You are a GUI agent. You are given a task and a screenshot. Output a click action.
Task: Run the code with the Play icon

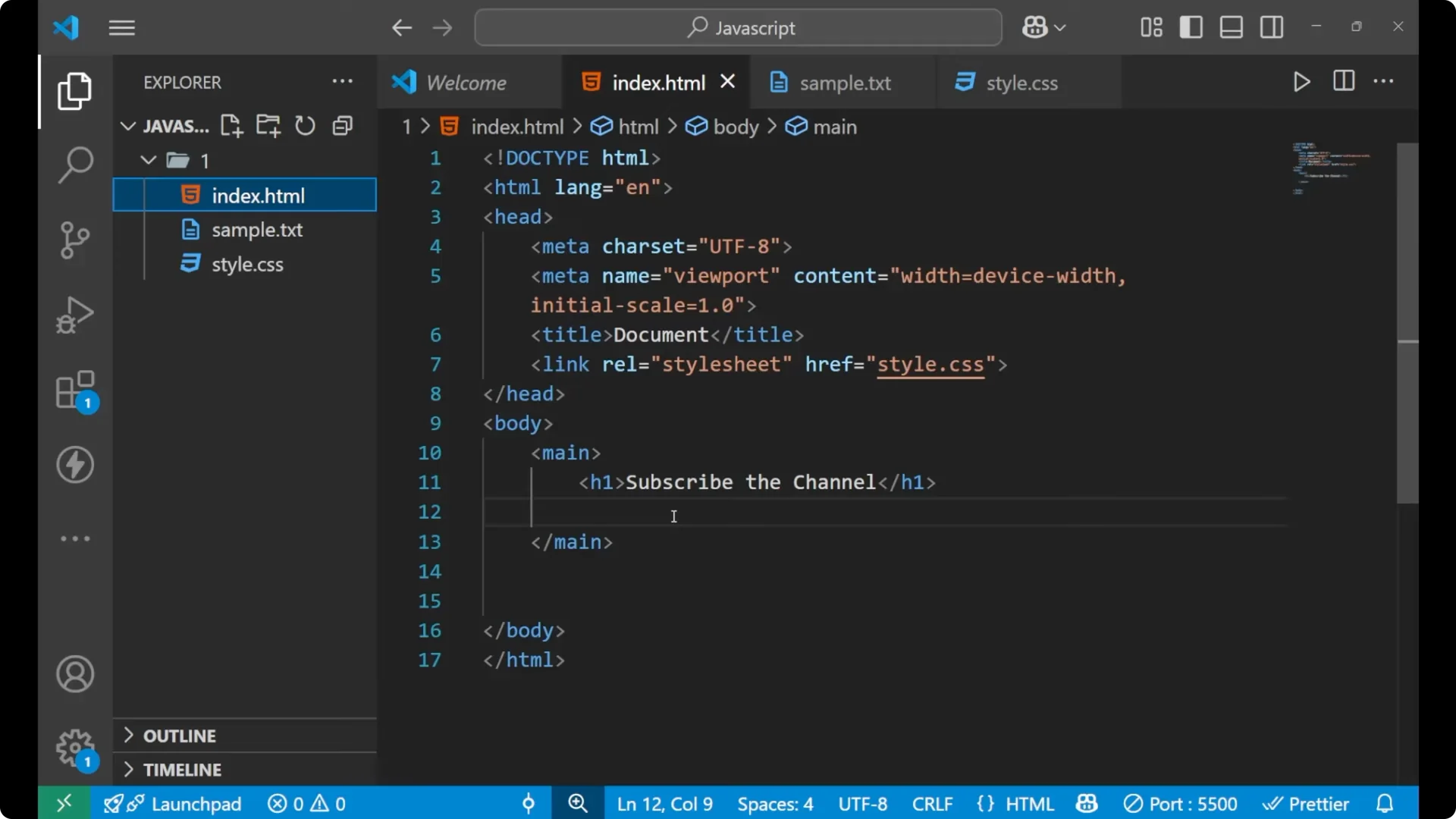1301,81
